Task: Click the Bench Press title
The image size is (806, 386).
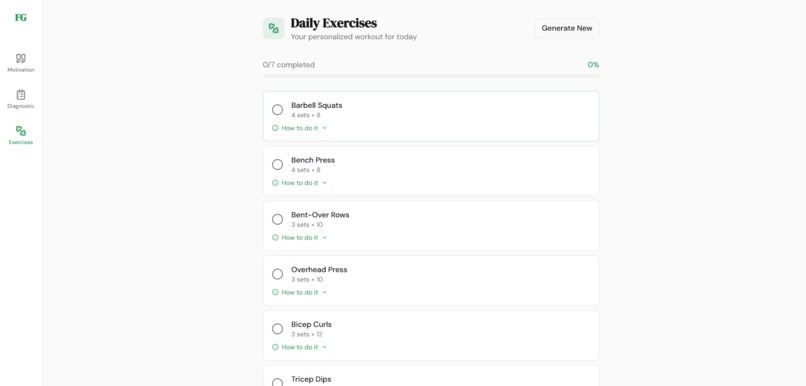Action: pos(313,160)
